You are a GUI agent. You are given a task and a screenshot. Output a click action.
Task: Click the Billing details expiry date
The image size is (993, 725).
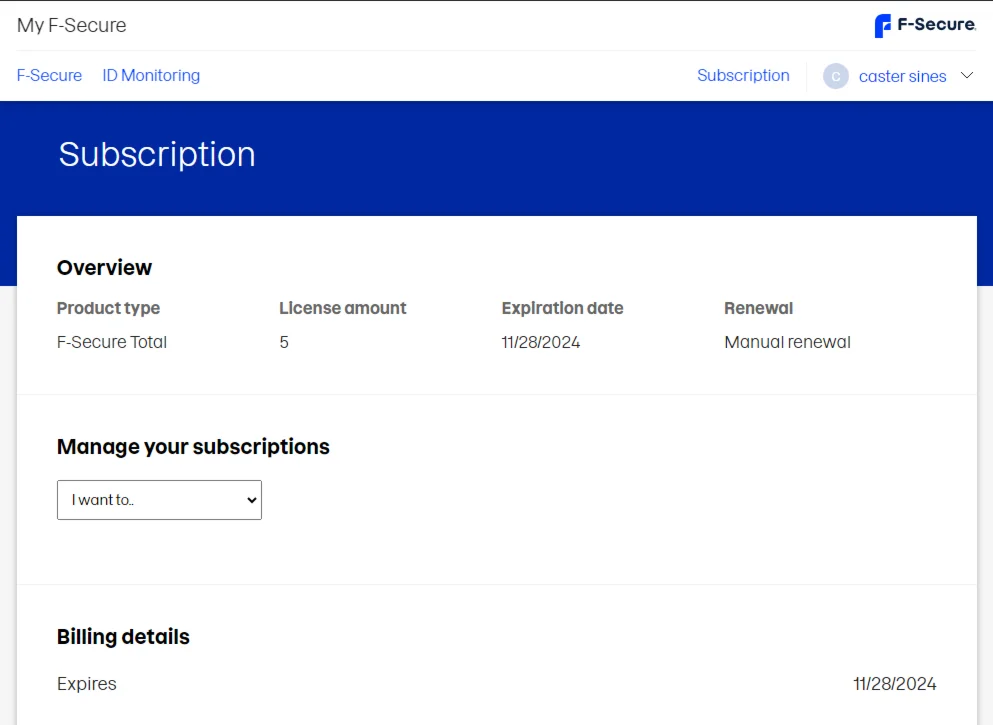[x=894, y=684]
